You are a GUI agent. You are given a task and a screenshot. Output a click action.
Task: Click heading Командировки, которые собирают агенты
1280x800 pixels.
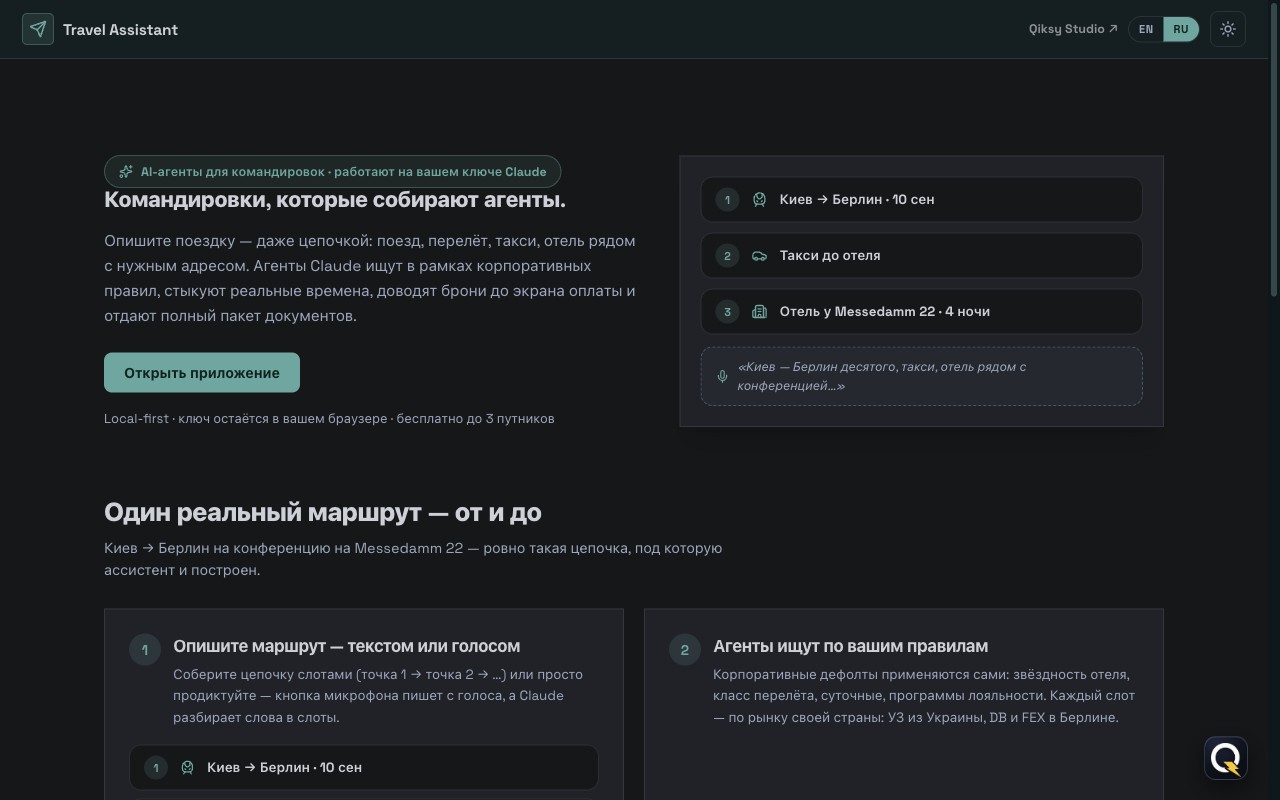click(x=335, y=199)
